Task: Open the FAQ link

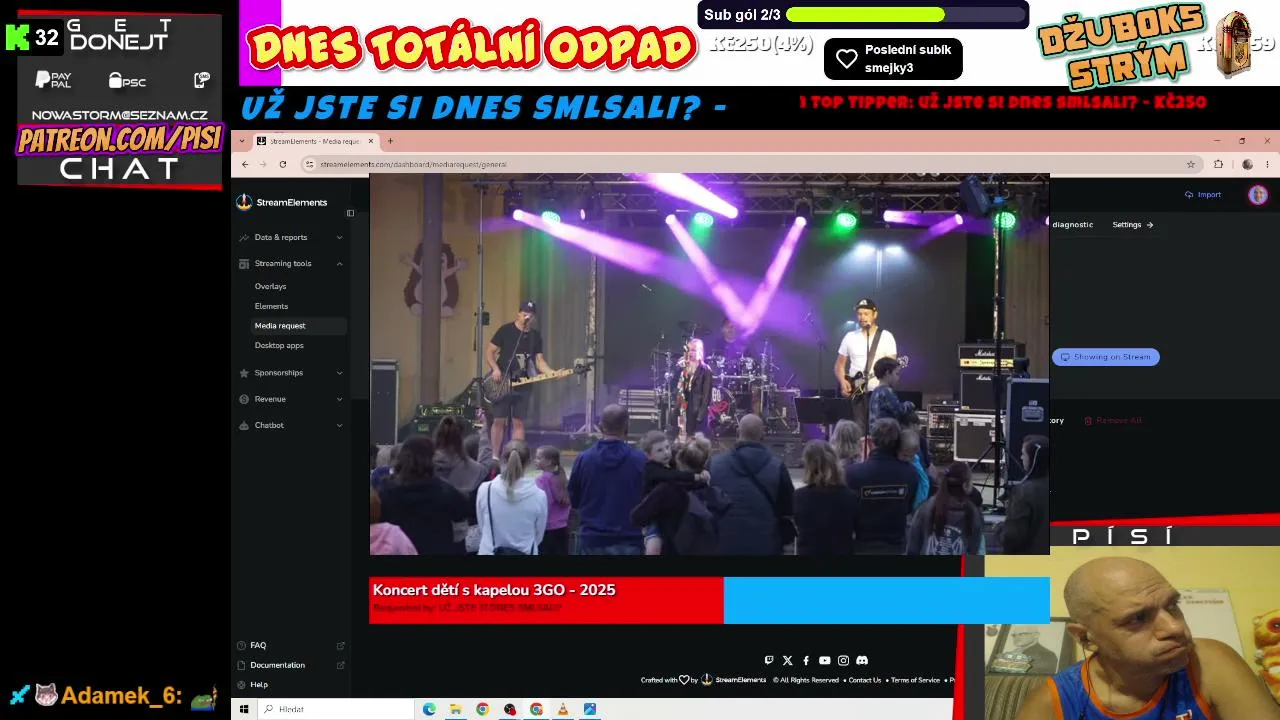Action: click(258, 646)
